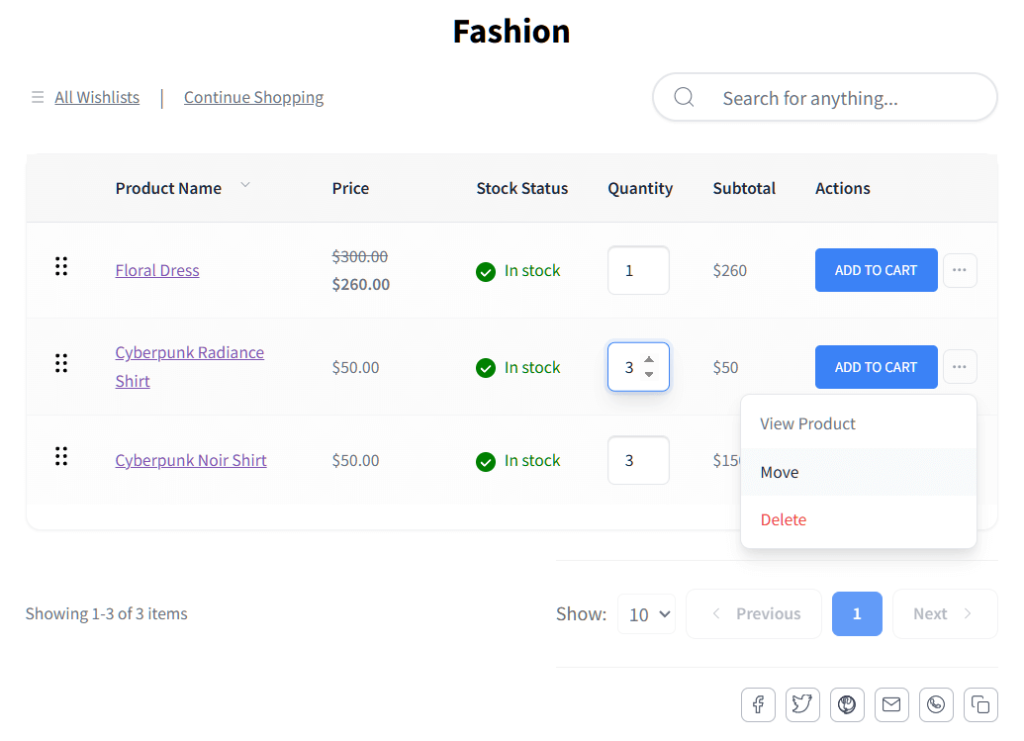
Task: Click the search magnifier icon
Action: coord(684,97)
